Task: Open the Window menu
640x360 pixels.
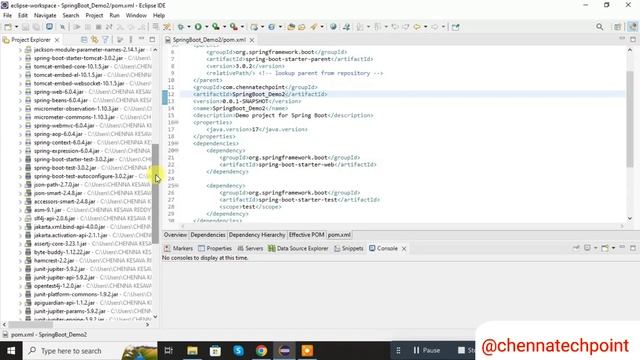Action: (x=136, y=16)
